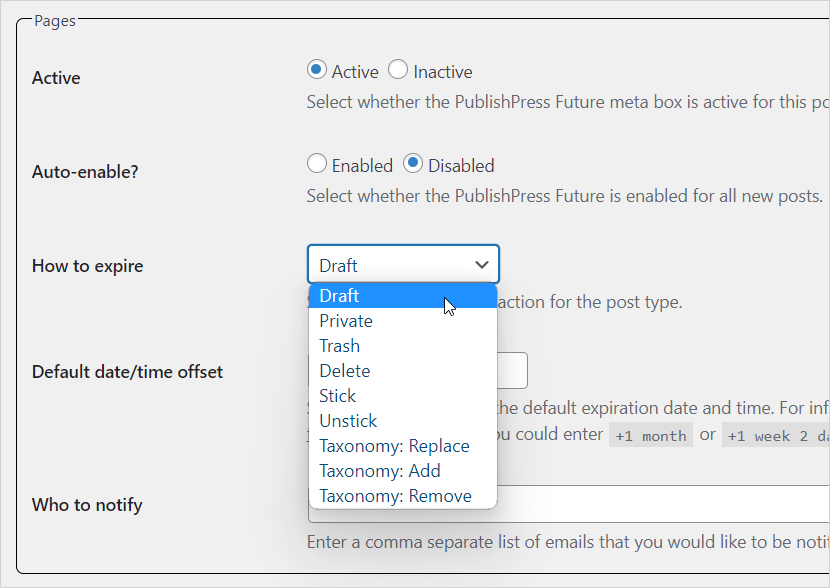The height and width of the screenshot is (588, 830).
Task: Click the Pages section label
Action: pos(55,19)
